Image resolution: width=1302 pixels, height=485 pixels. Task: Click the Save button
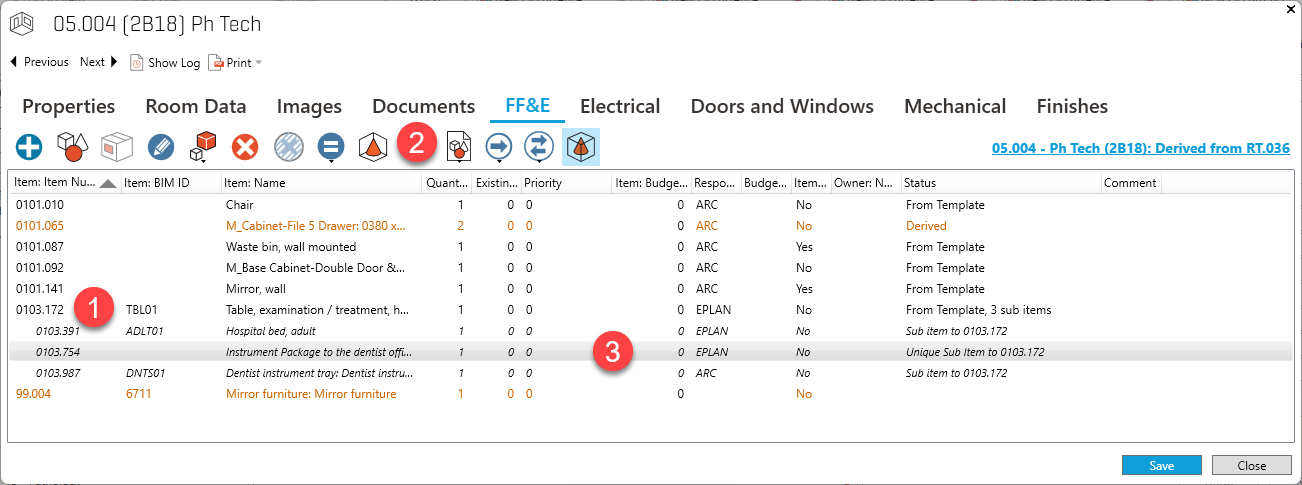[1161, 465]
